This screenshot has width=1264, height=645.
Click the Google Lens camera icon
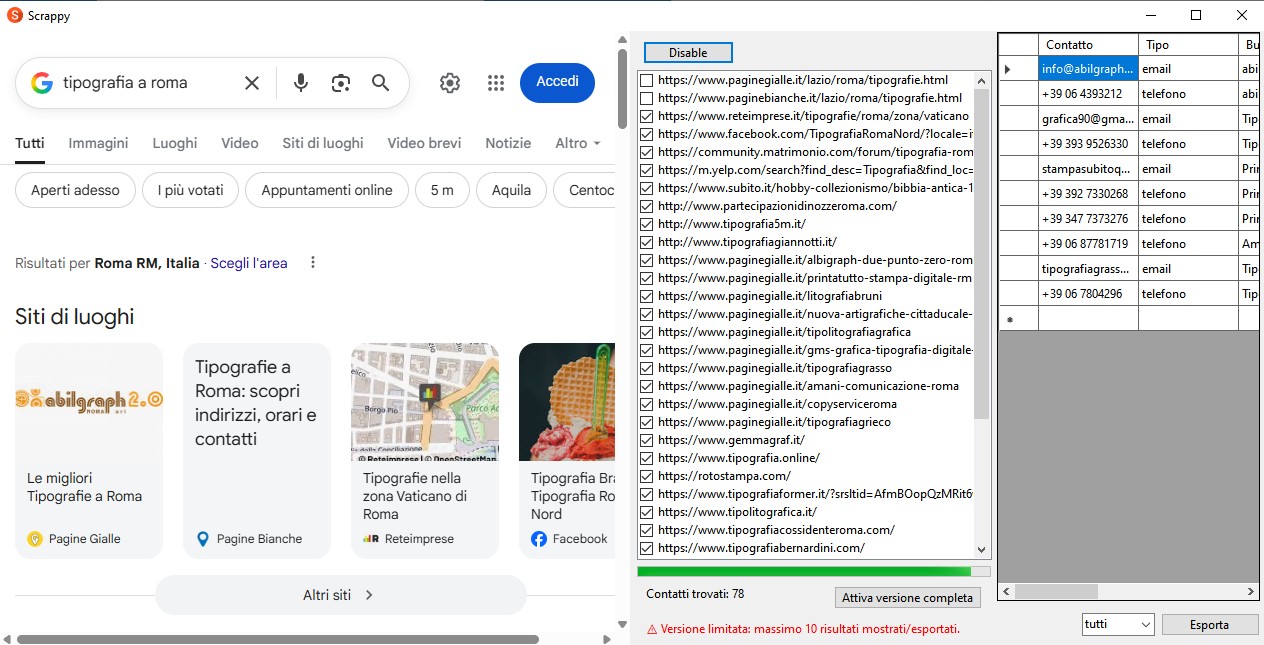point(340,83)
